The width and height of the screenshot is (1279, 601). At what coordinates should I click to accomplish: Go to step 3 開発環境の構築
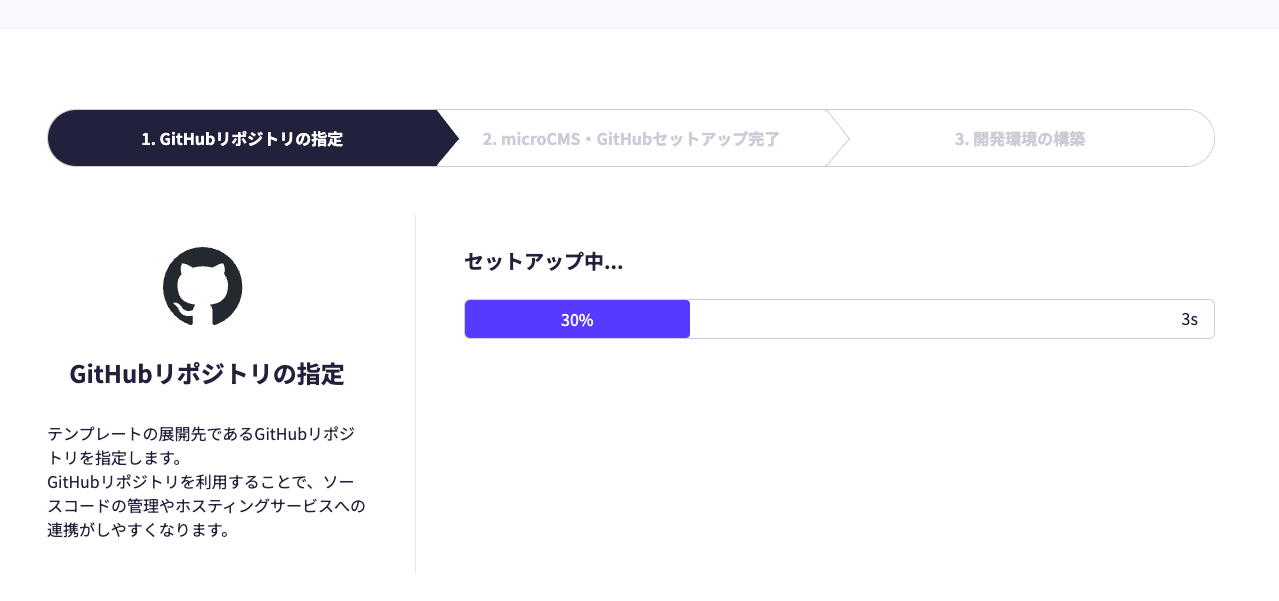tap(1019, 139)
